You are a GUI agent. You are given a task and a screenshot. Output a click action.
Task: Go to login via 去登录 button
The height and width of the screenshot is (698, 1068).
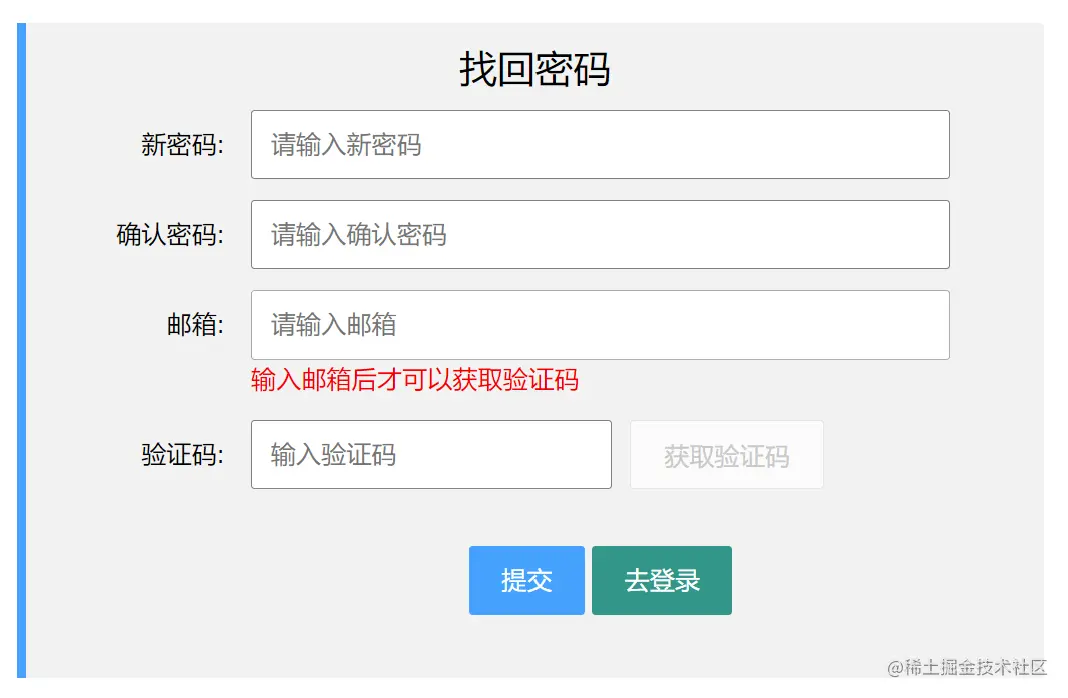coord(662,580)
